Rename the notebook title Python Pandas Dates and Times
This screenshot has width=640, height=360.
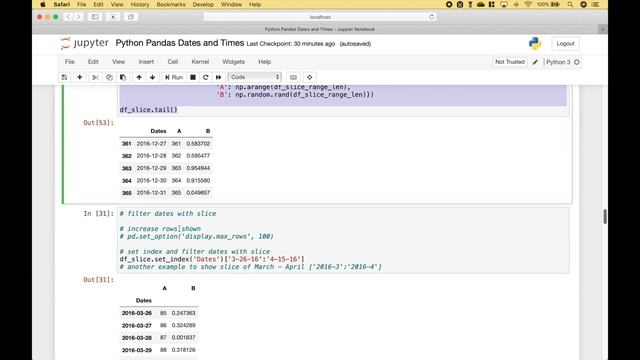pos(180,43)
